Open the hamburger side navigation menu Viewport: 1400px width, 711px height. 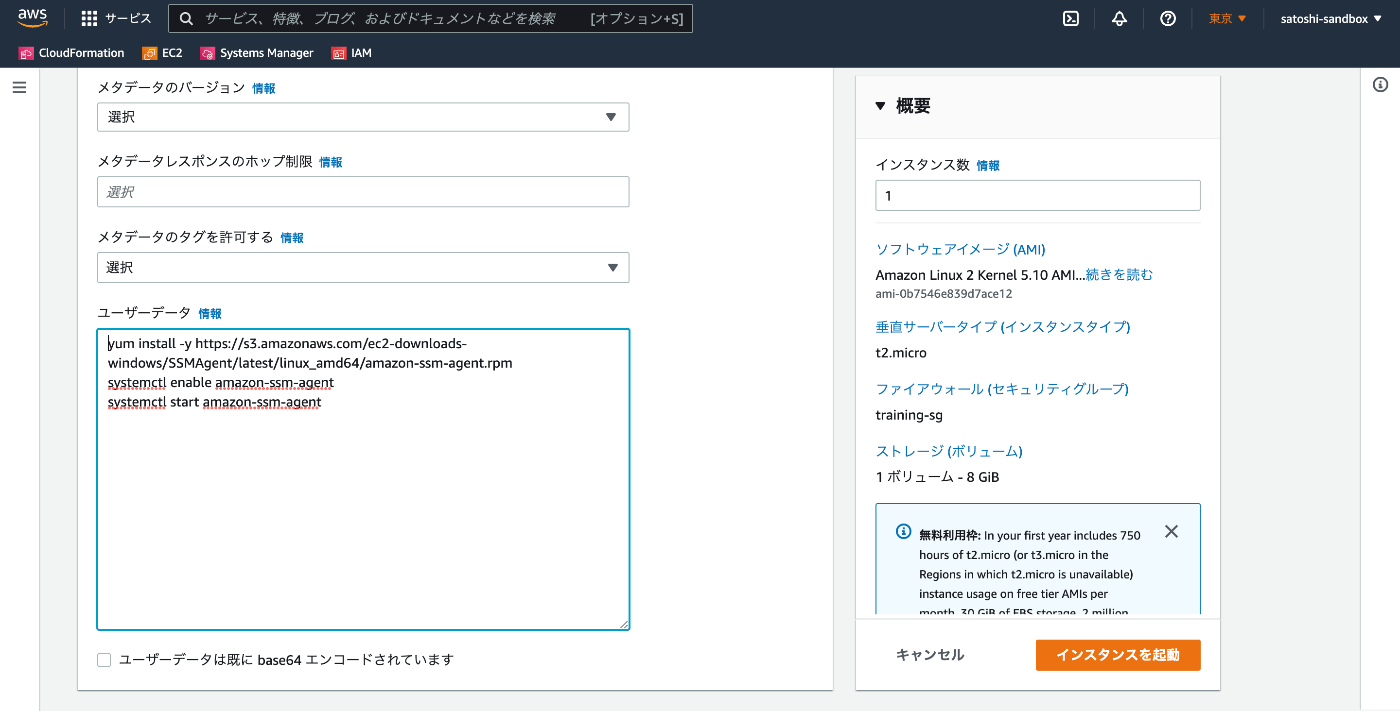tap(19, 88)
